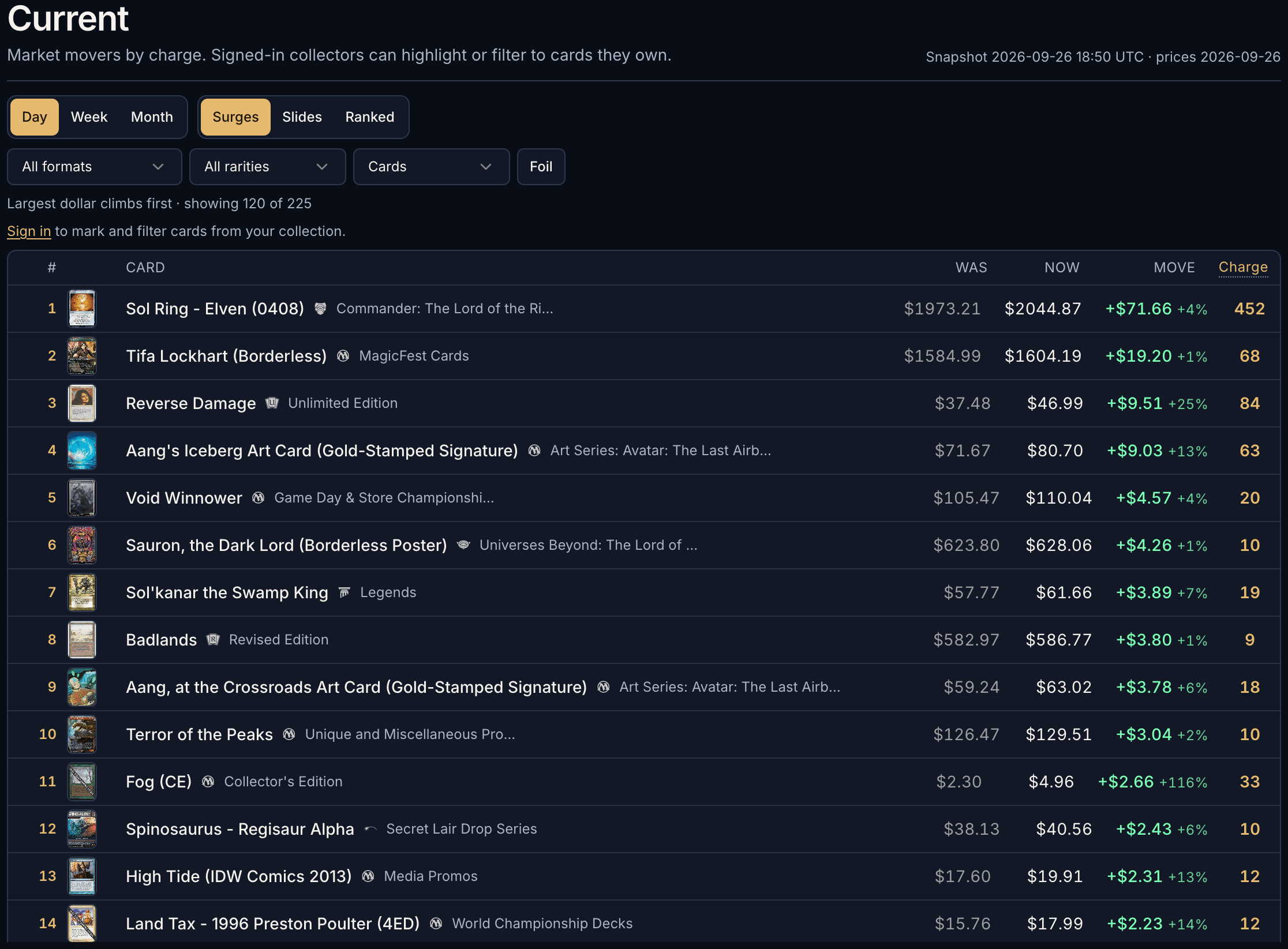
Task: Click the $2044.87 current price
Action: click(x=1043, y=309)
